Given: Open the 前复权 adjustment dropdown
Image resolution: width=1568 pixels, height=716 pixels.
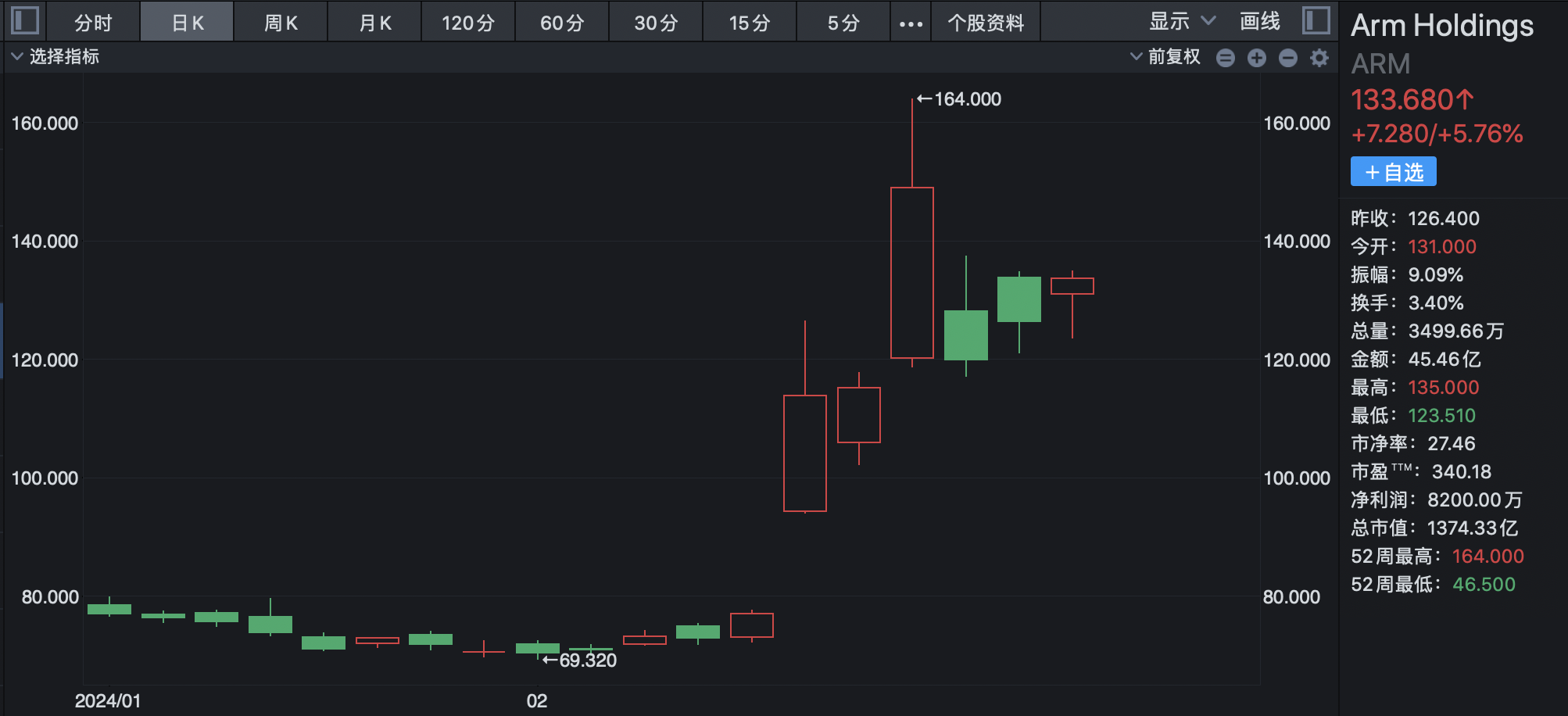Looking at the screenshot, I should click(x=1165, y=57).
